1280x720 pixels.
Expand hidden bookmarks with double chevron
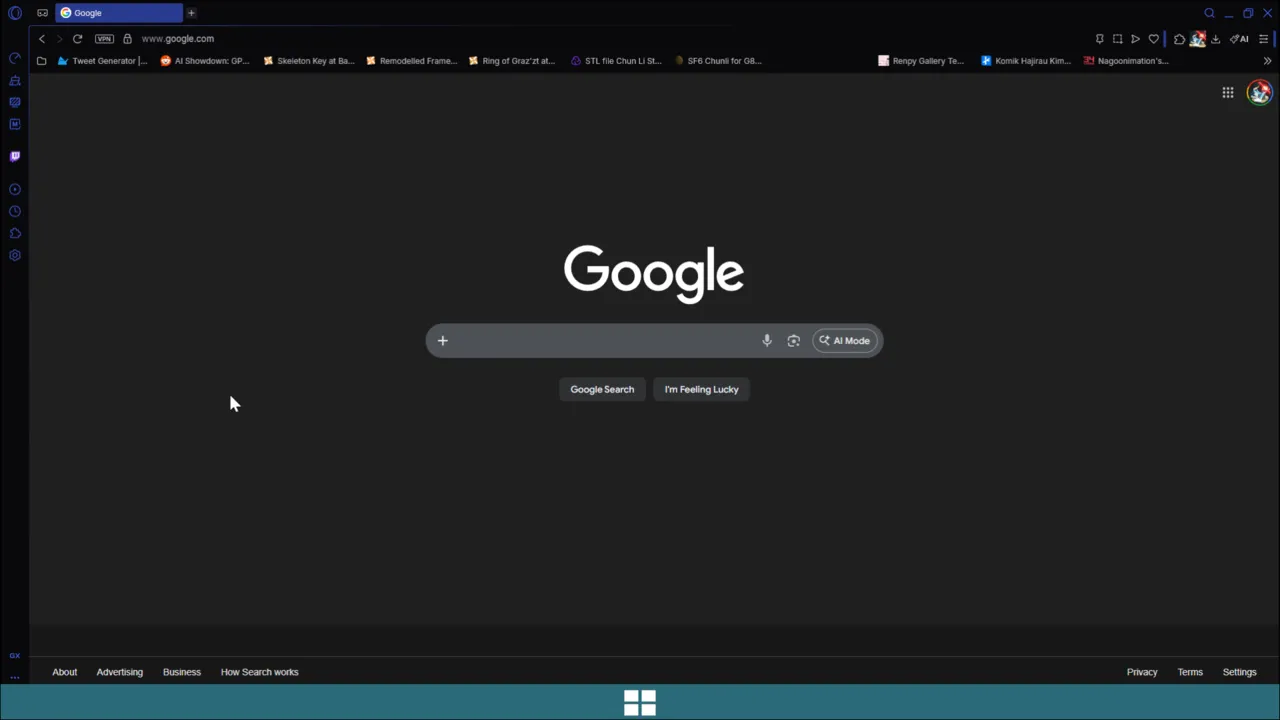point(1267,61)
